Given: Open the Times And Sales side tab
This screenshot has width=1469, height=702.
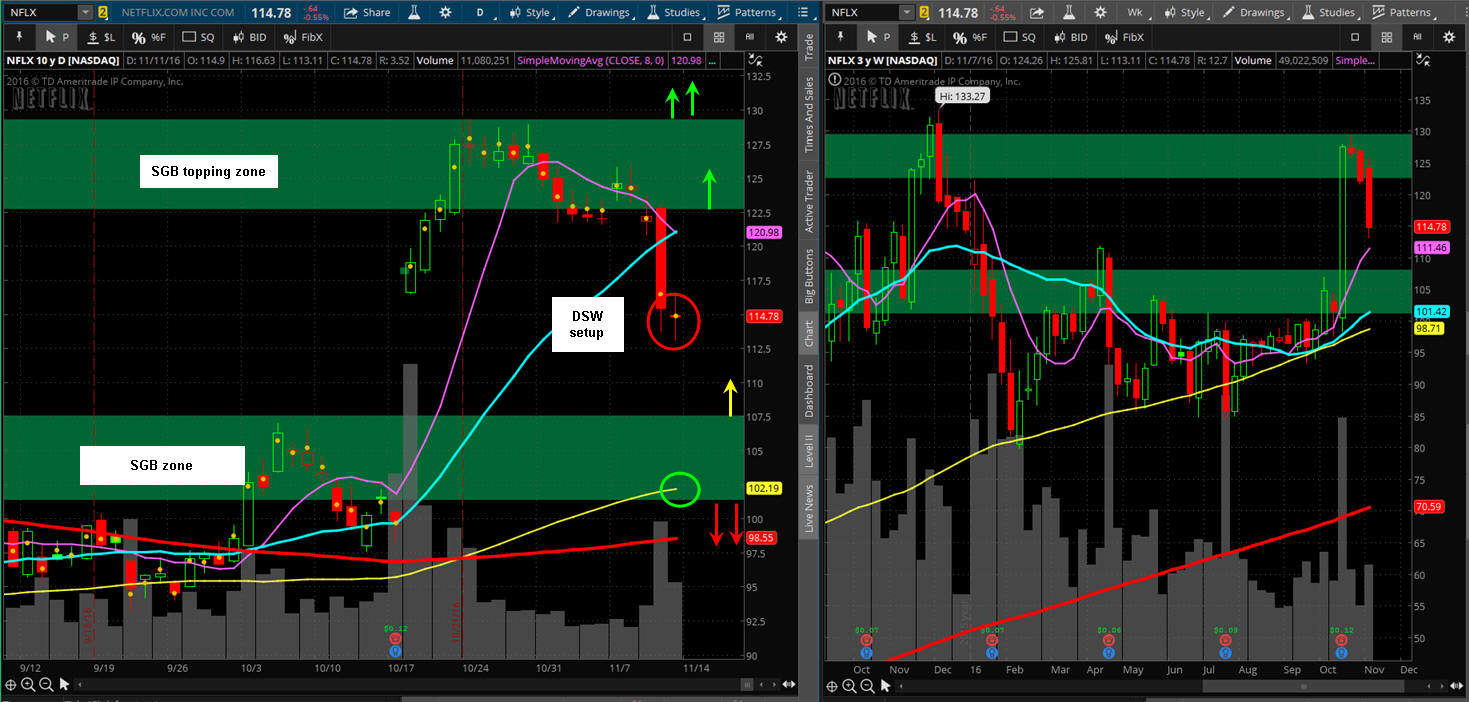Looking at the screenshot, I should point(810,112).
